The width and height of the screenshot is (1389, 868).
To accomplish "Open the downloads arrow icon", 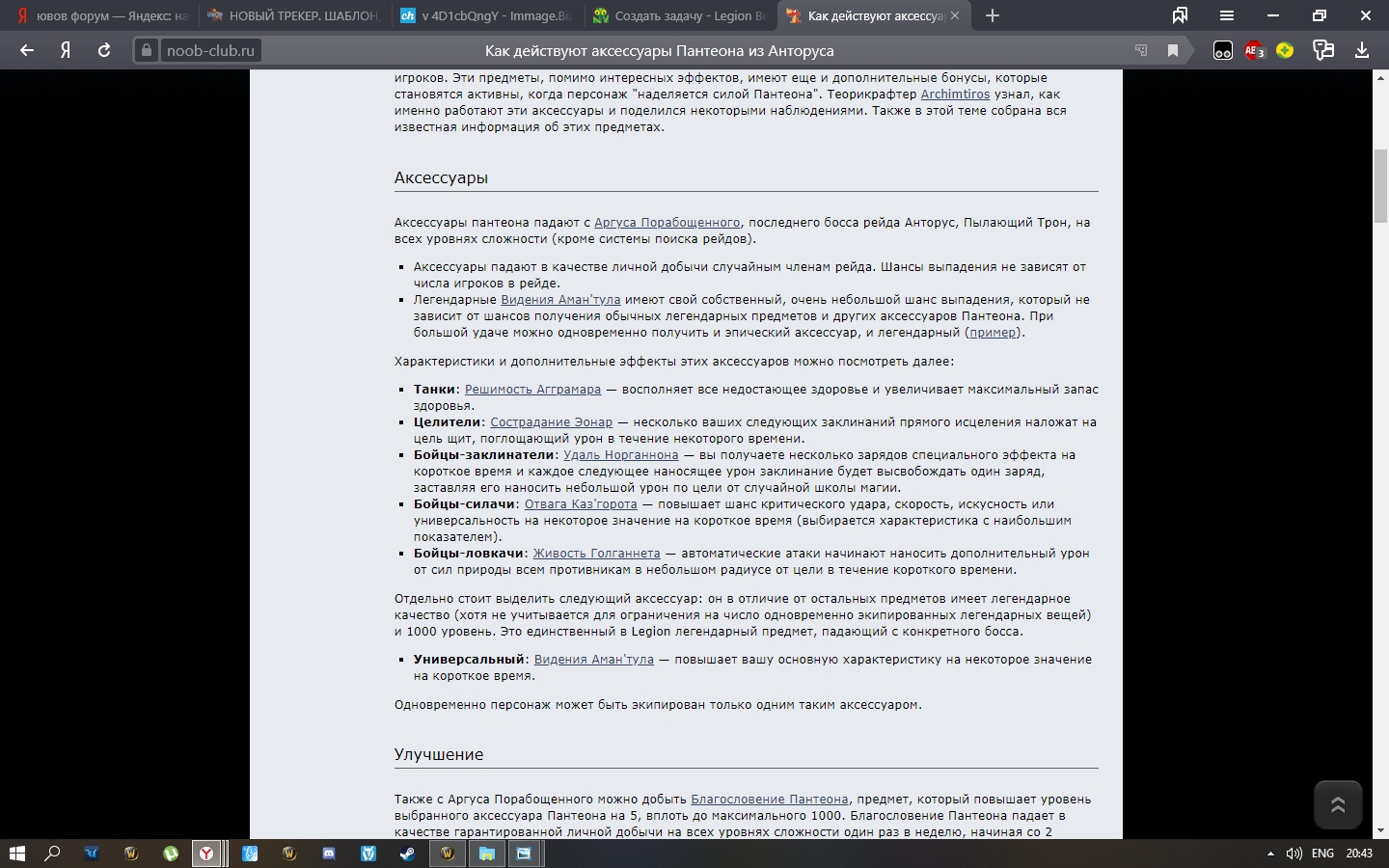I will click(x=1362, y=50).
